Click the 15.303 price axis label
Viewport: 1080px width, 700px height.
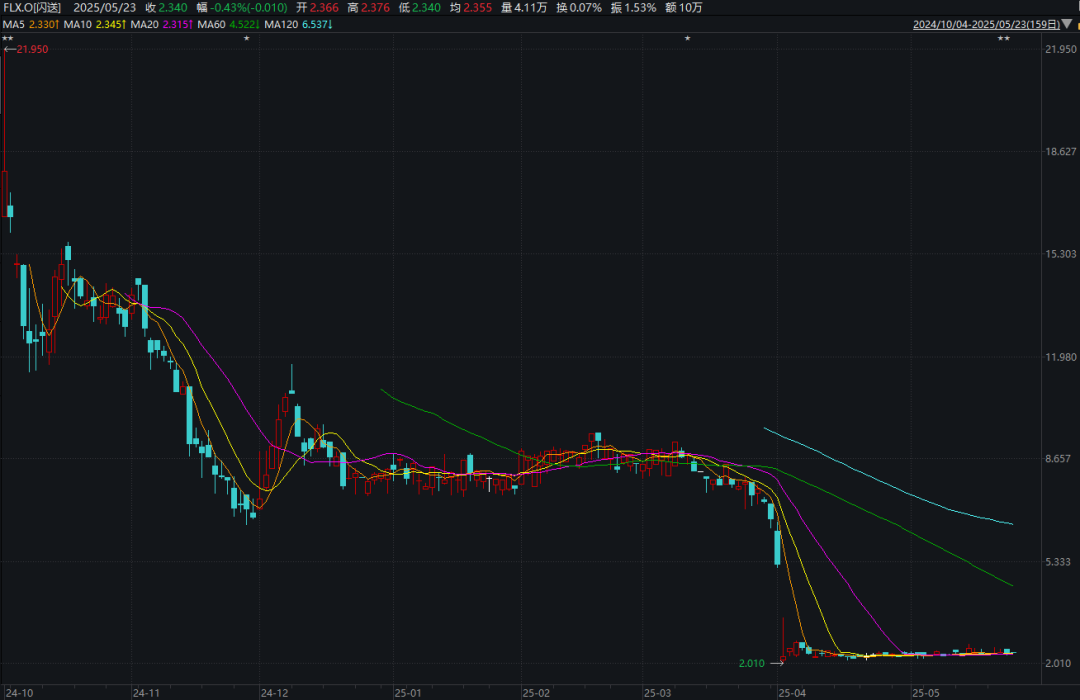point(1061,254)
